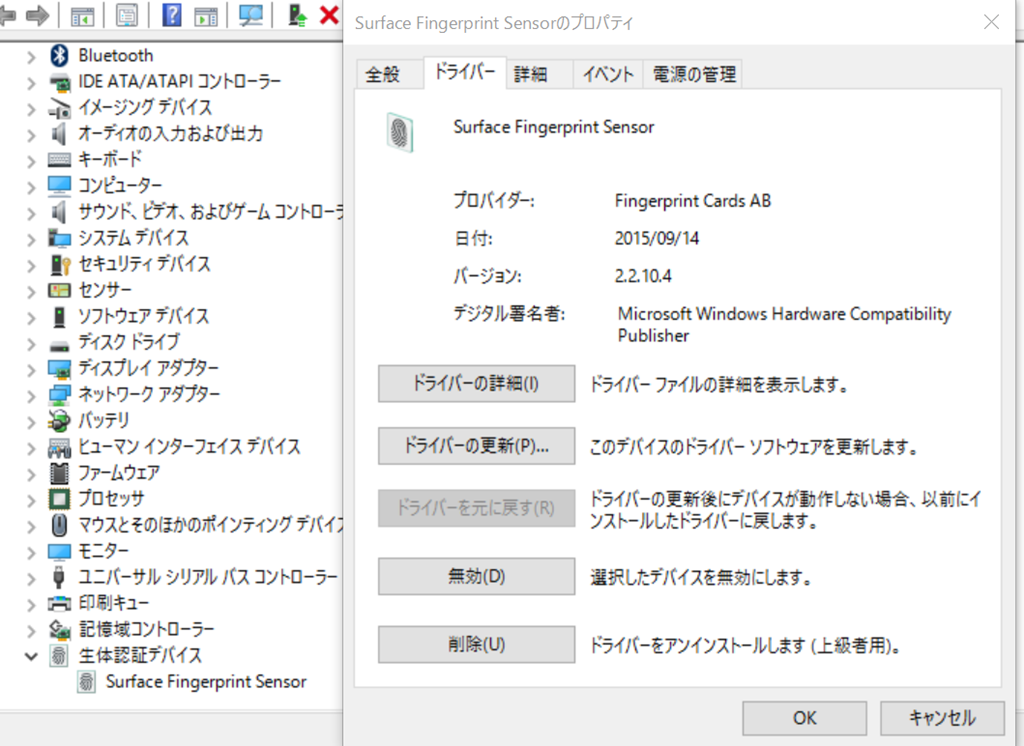Screen dimensions: 1024x746
Task: Click the Bluetooth category icon
Action: coord(59,56)
